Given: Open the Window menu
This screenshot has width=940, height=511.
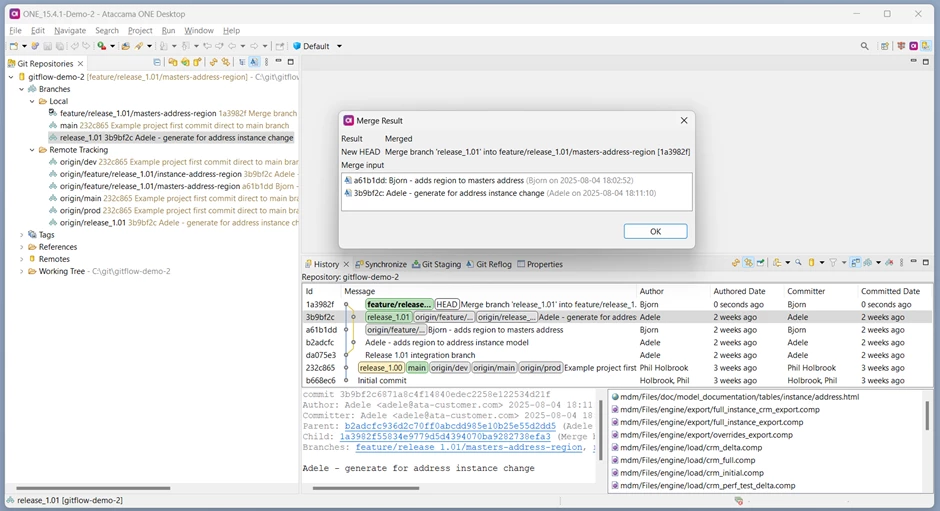Looking at the screenshot, I should [198, 31].
